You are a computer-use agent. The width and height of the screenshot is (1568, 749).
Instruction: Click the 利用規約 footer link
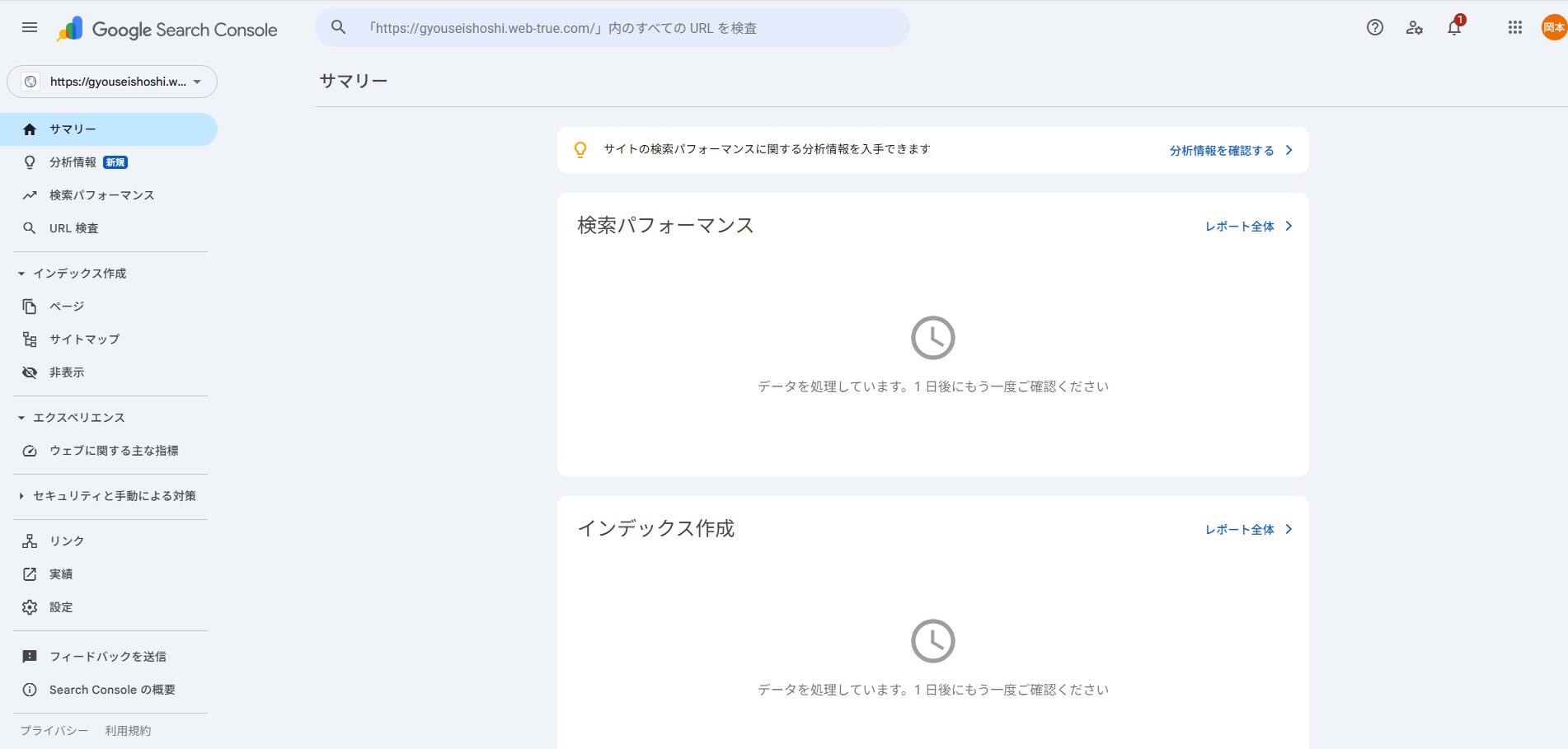click(x=128, y=731)
